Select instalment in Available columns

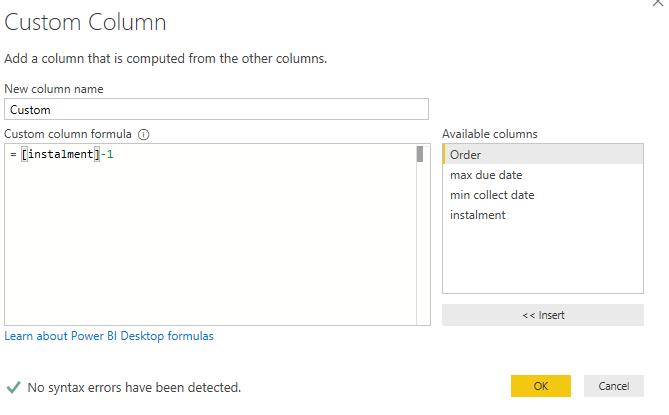pyautogui.click(x=543, y=215)
